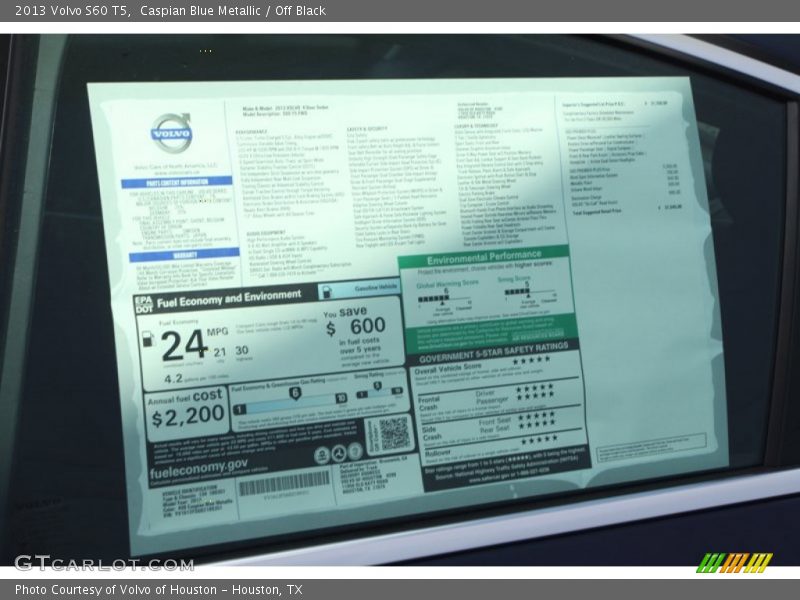The width and height of the screenshot is (800, 600).
Task: Select the Parts Content Information heading
Action: click(x=176, y=182)
